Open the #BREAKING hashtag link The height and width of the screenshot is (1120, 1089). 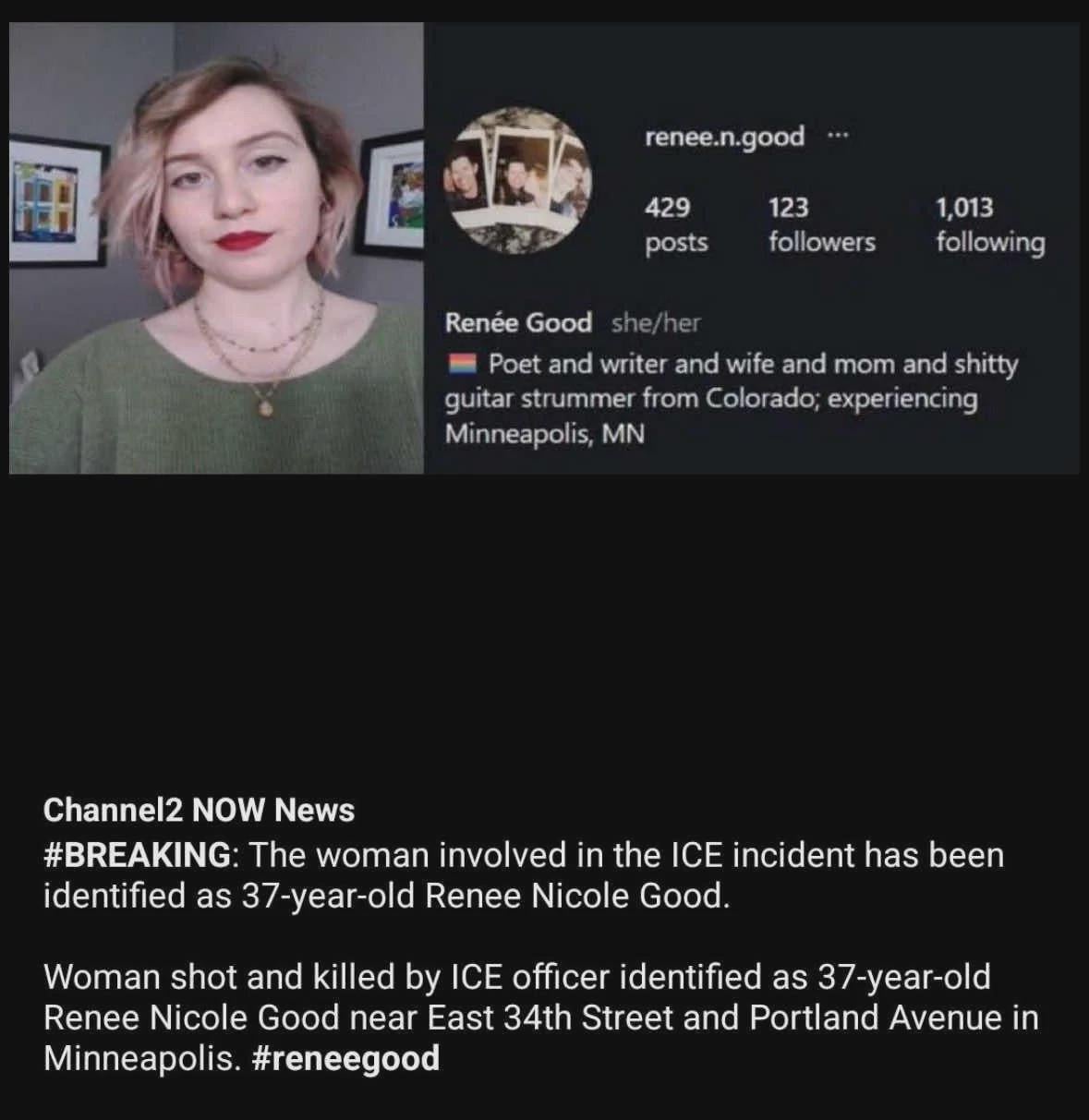click(x=137, y=855)
